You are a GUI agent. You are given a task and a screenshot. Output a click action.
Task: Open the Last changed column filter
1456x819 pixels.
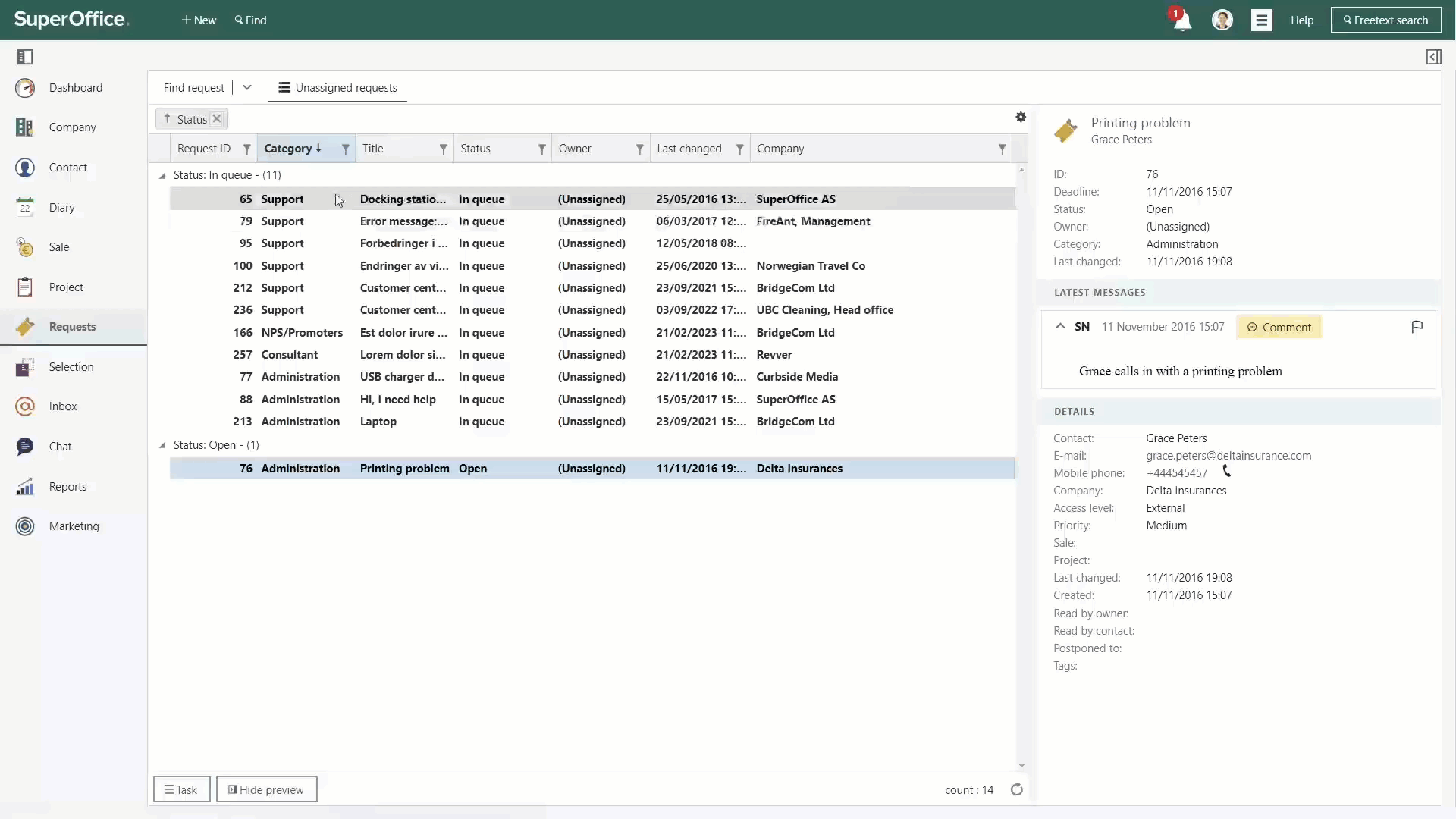click(x=740, y=148)
